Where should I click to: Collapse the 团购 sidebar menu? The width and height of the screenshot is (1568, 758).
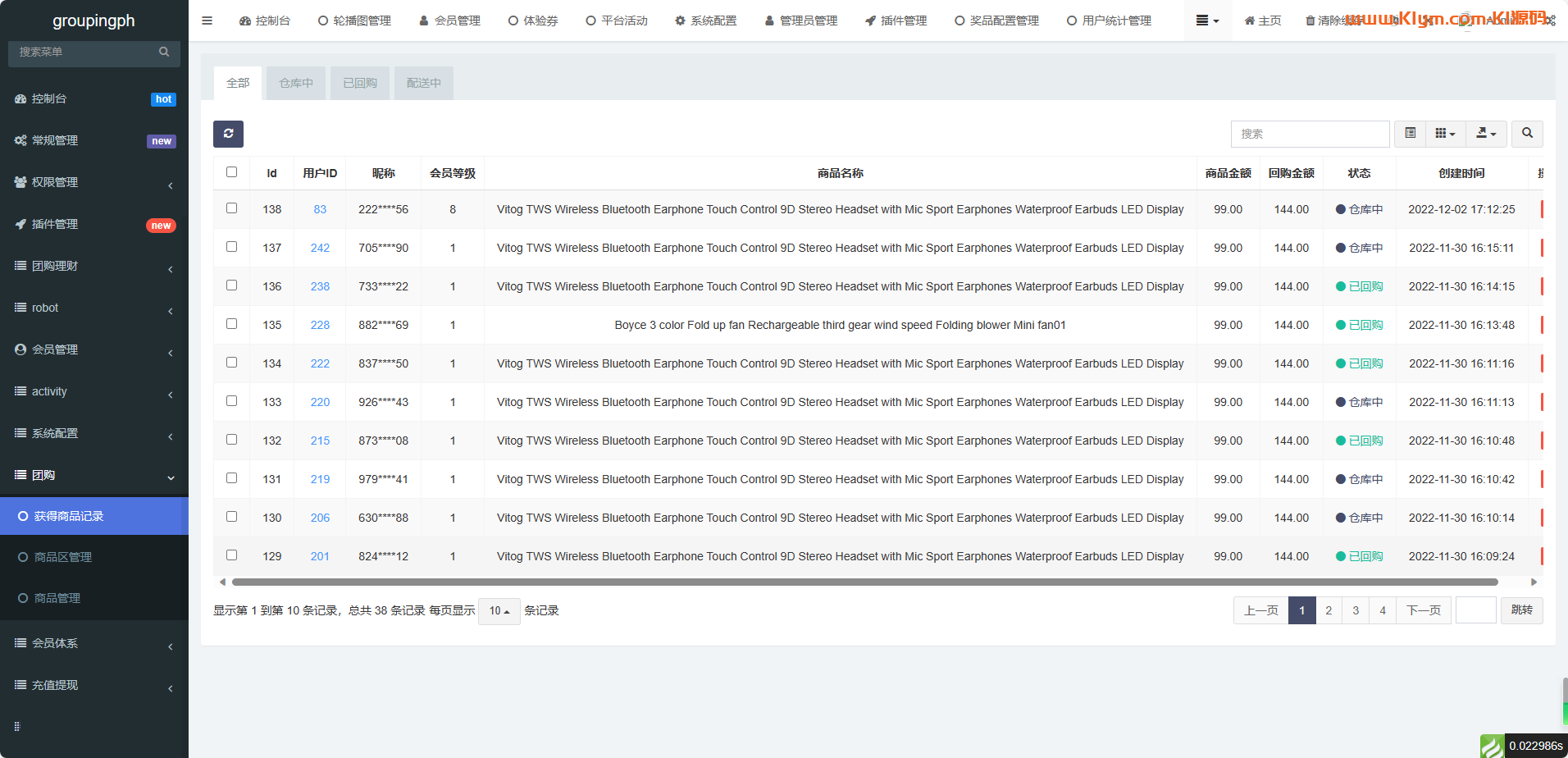[94, 475]
